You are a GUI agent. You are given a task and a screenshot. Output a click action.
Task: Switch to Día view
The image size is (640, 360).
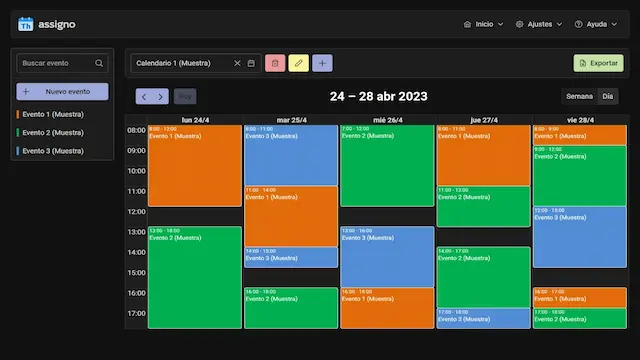tap(608, 97)
